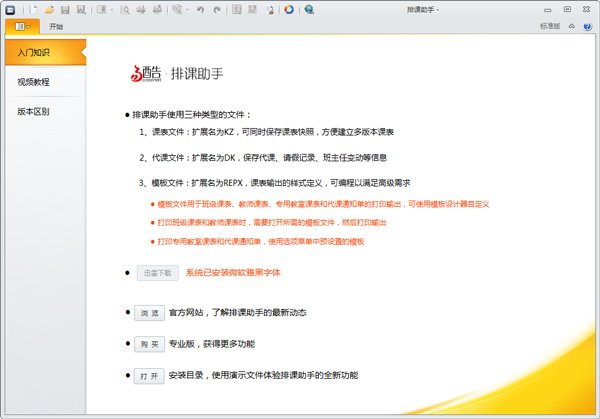Create a new file with the blank page icon
This screenshot has height=419, width=600.
(33, 10)
